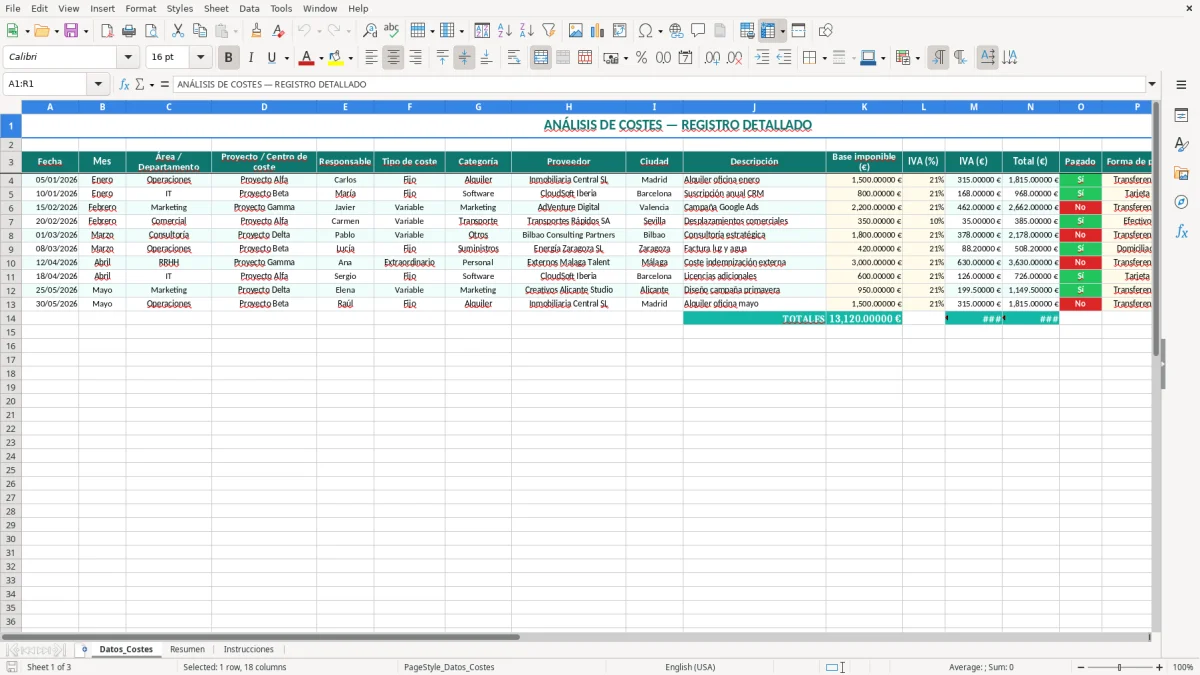
Task: Insert special character omega icon
Action: coord(646,31)
